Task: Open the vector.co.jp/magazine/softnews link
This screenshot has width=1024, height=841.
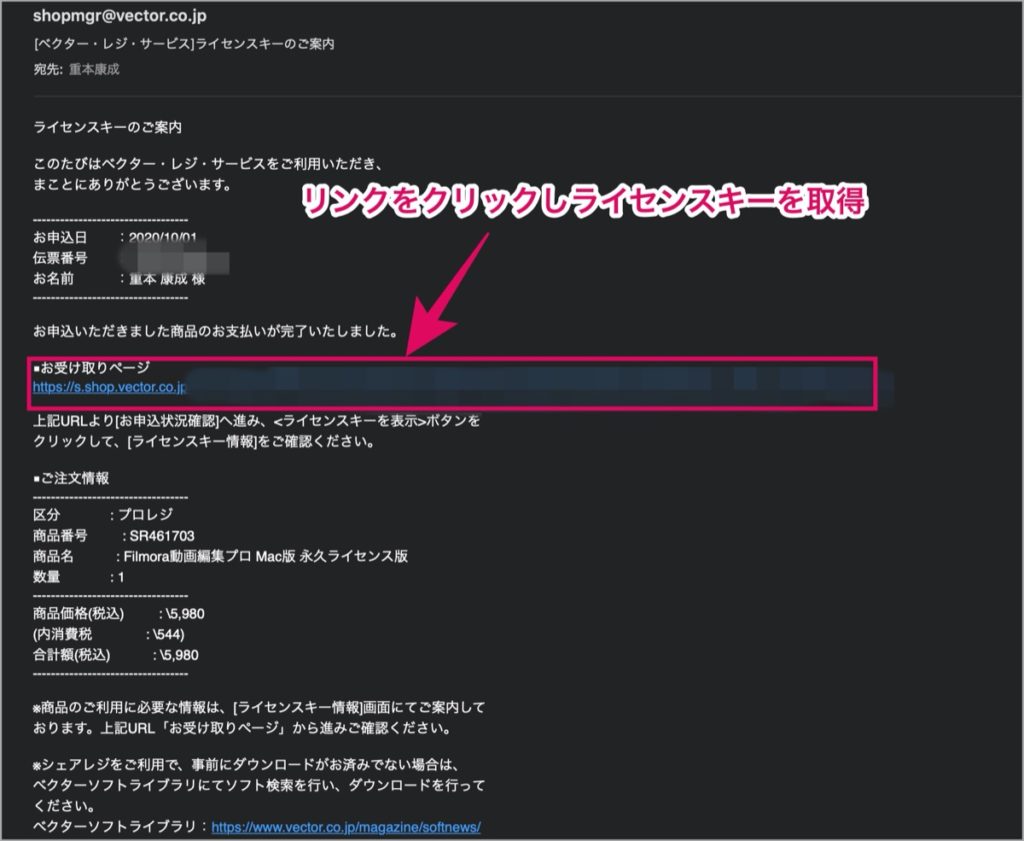Action: (x=346, y=827)
